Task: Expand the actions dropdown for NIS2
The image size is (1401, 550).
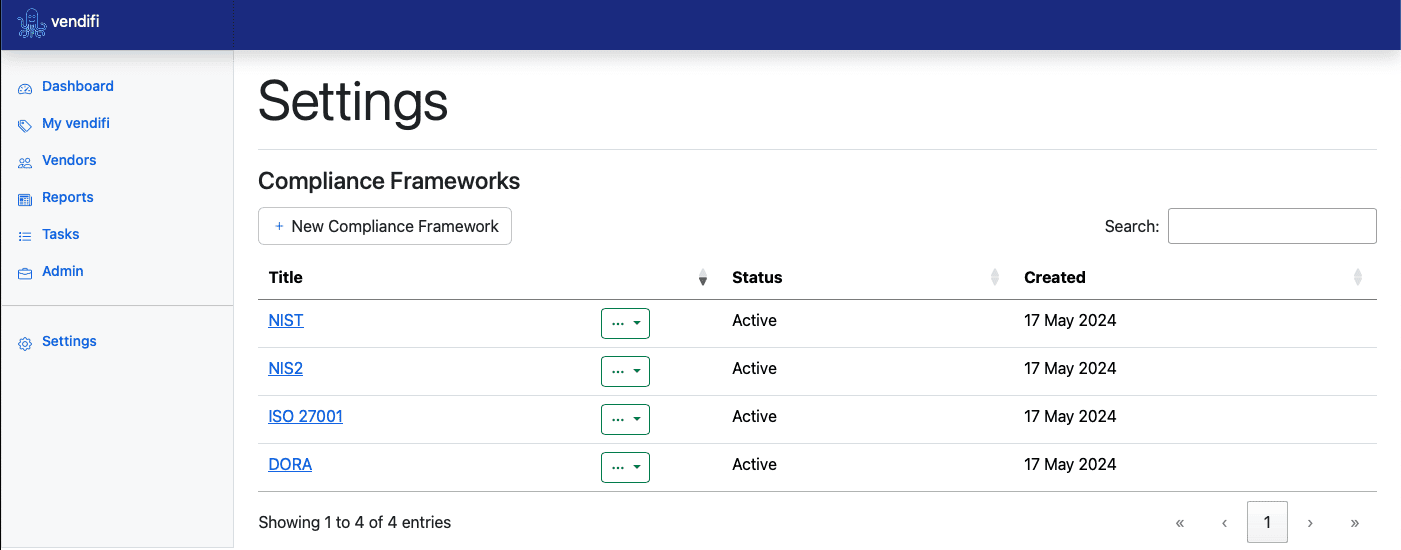Action: coord(625,371)
